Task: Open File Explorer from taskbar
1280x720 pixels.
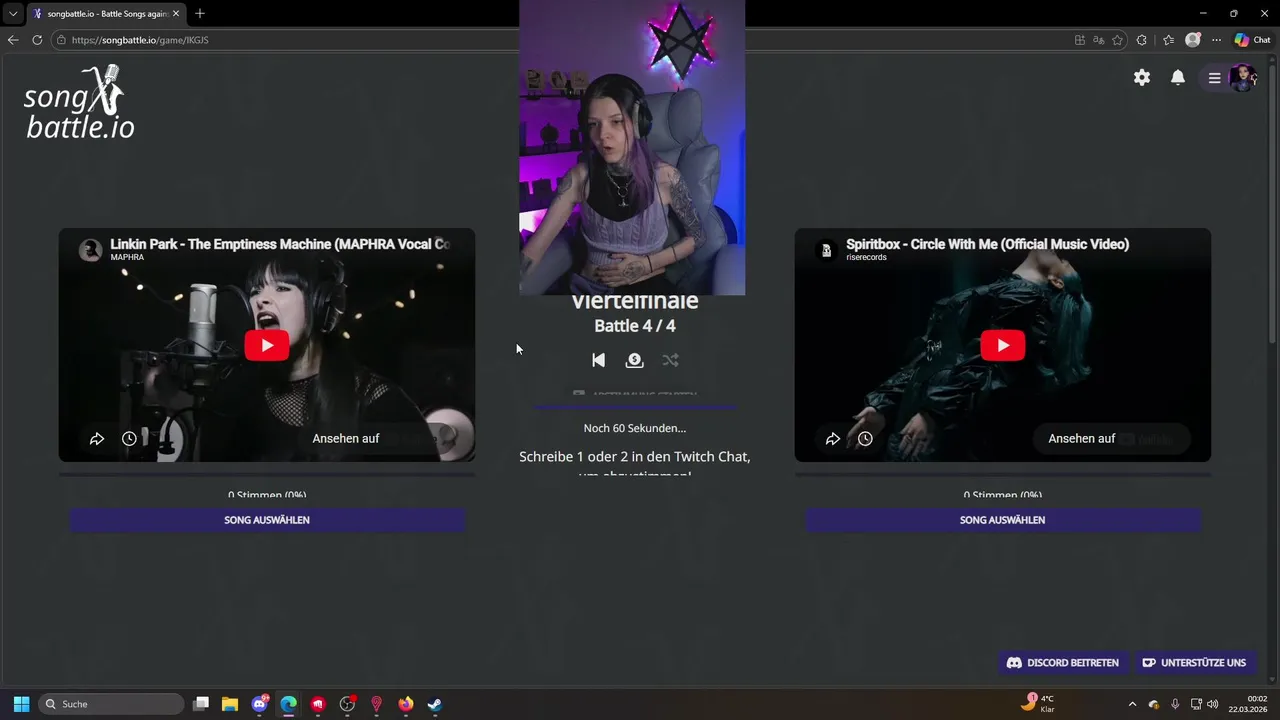Action: click(230, 704)
